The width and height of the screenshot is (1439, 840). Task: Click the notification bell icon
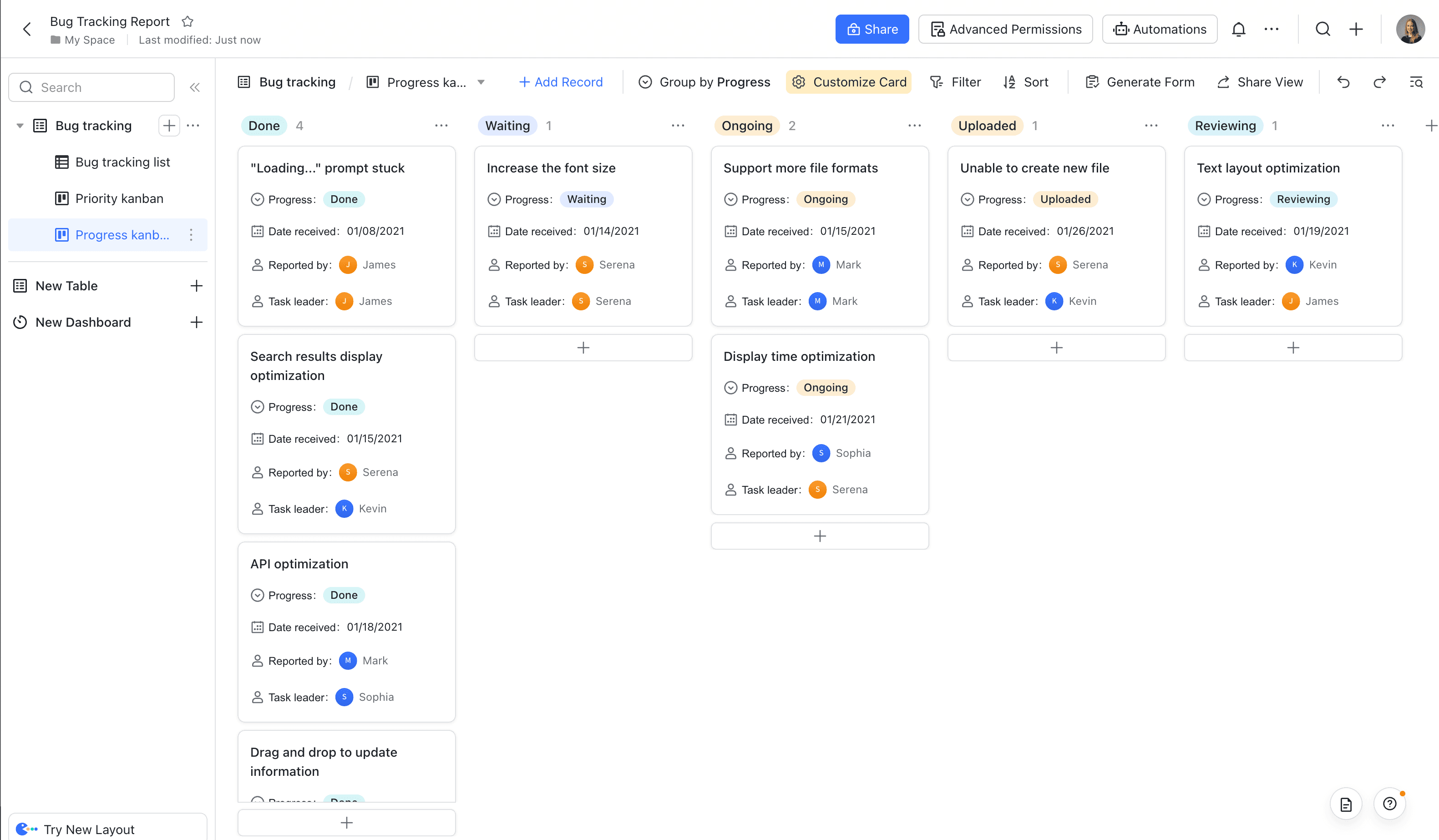(x=1238, y=29)
